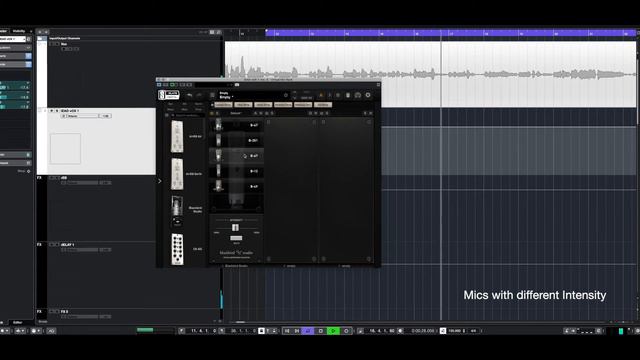Toggle the plugin power bypass icon
Viewport: 640px width, 360px height.
point(286,95)
